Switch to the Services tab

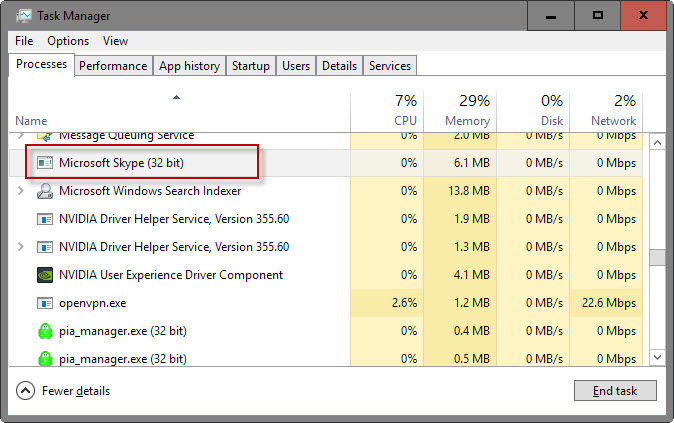point(389,66)
